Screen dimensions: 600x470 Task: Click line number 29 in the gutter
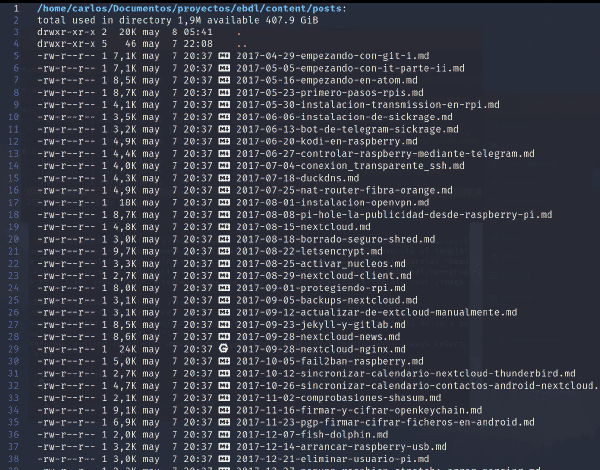[x=13, y=349]
